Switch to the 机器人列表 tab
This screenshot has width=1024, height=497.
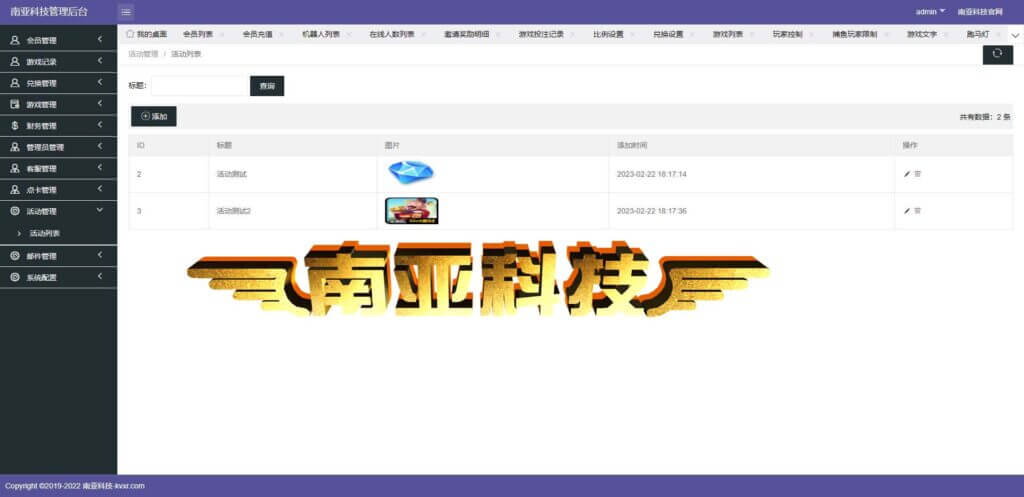tap(321, 35)
